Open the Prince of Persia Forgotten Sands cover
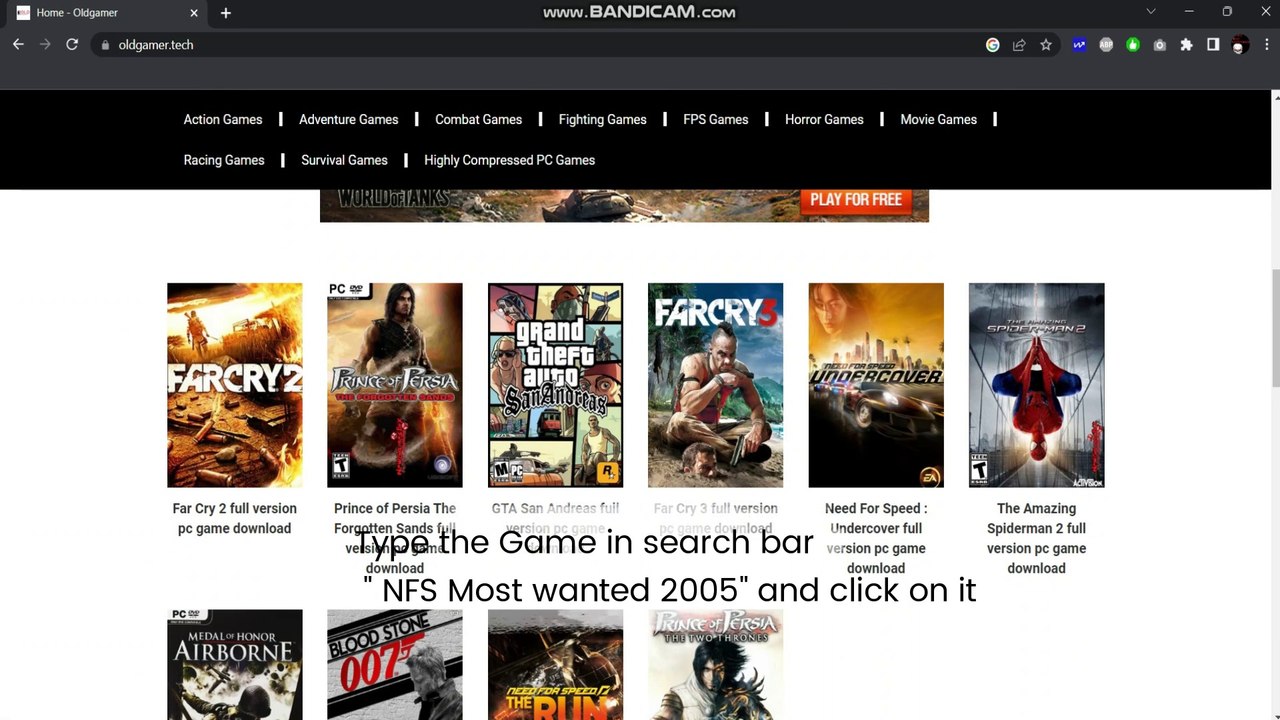 coord(395,385)
